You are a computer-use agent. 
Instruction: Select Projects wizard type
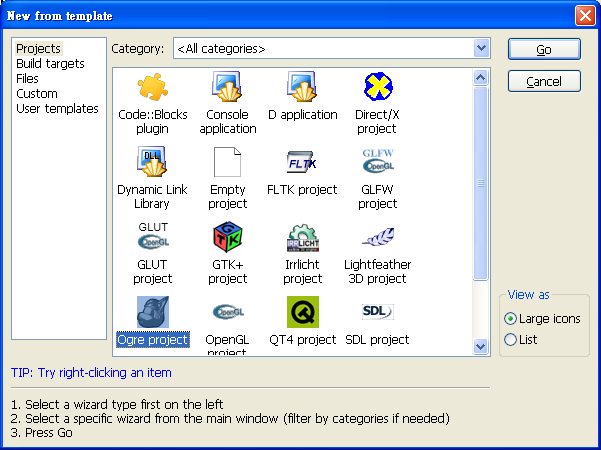click(38, 49)
